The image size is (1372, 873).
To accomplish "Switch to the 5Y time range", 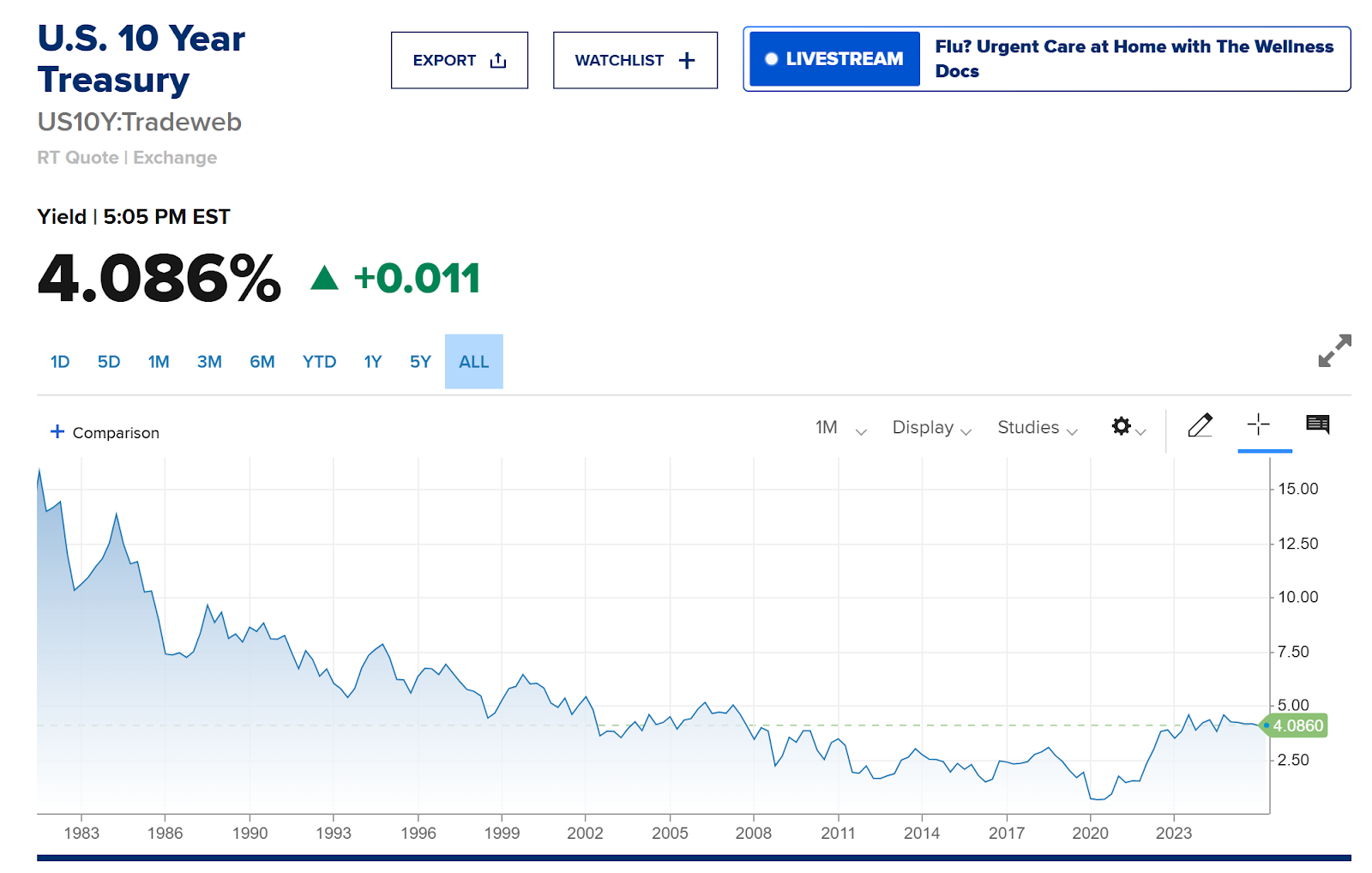I will click(x=420, y=362).
